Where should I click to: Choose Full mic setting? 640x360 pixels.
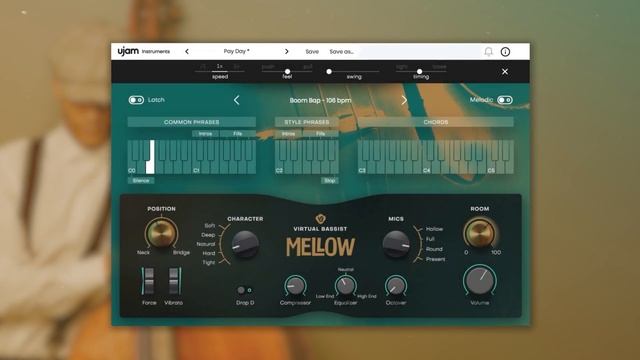[x=430, y=239]
